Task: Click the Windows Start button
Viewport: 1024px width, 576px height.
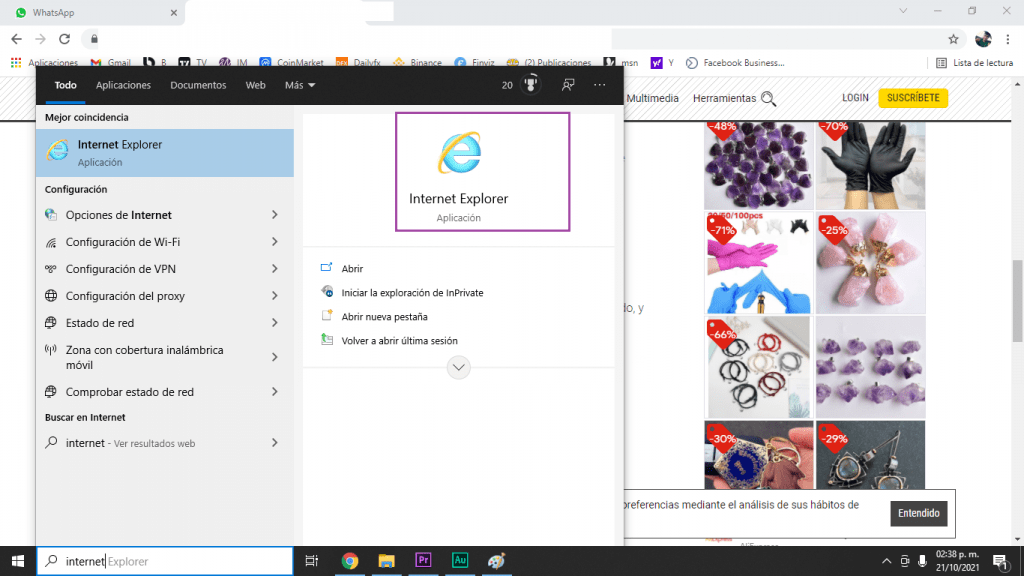Action: click(18, 561)
